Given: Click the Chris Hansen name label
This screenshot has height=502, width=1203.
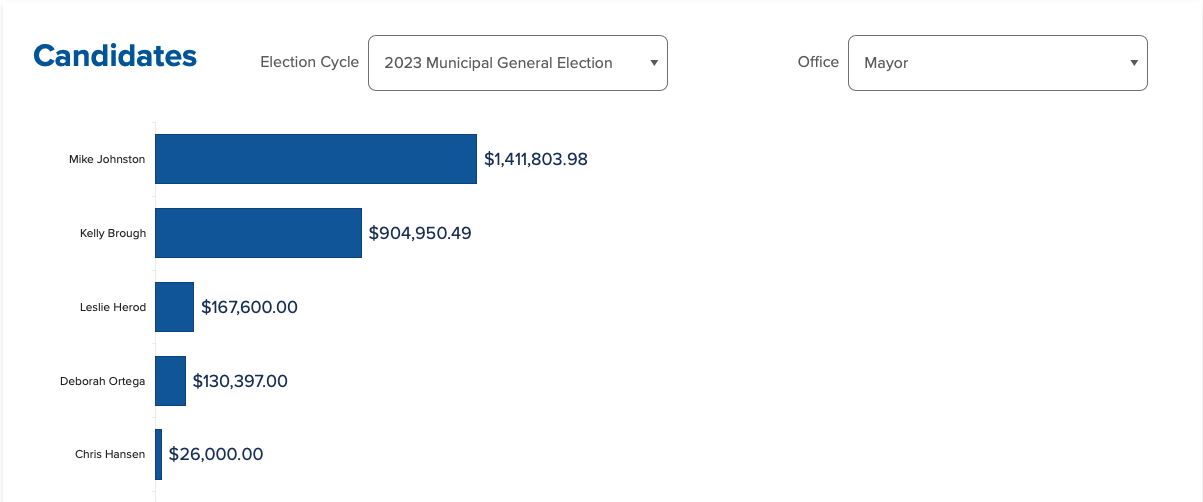Looking at the screenshot, I should coord(110,454).
